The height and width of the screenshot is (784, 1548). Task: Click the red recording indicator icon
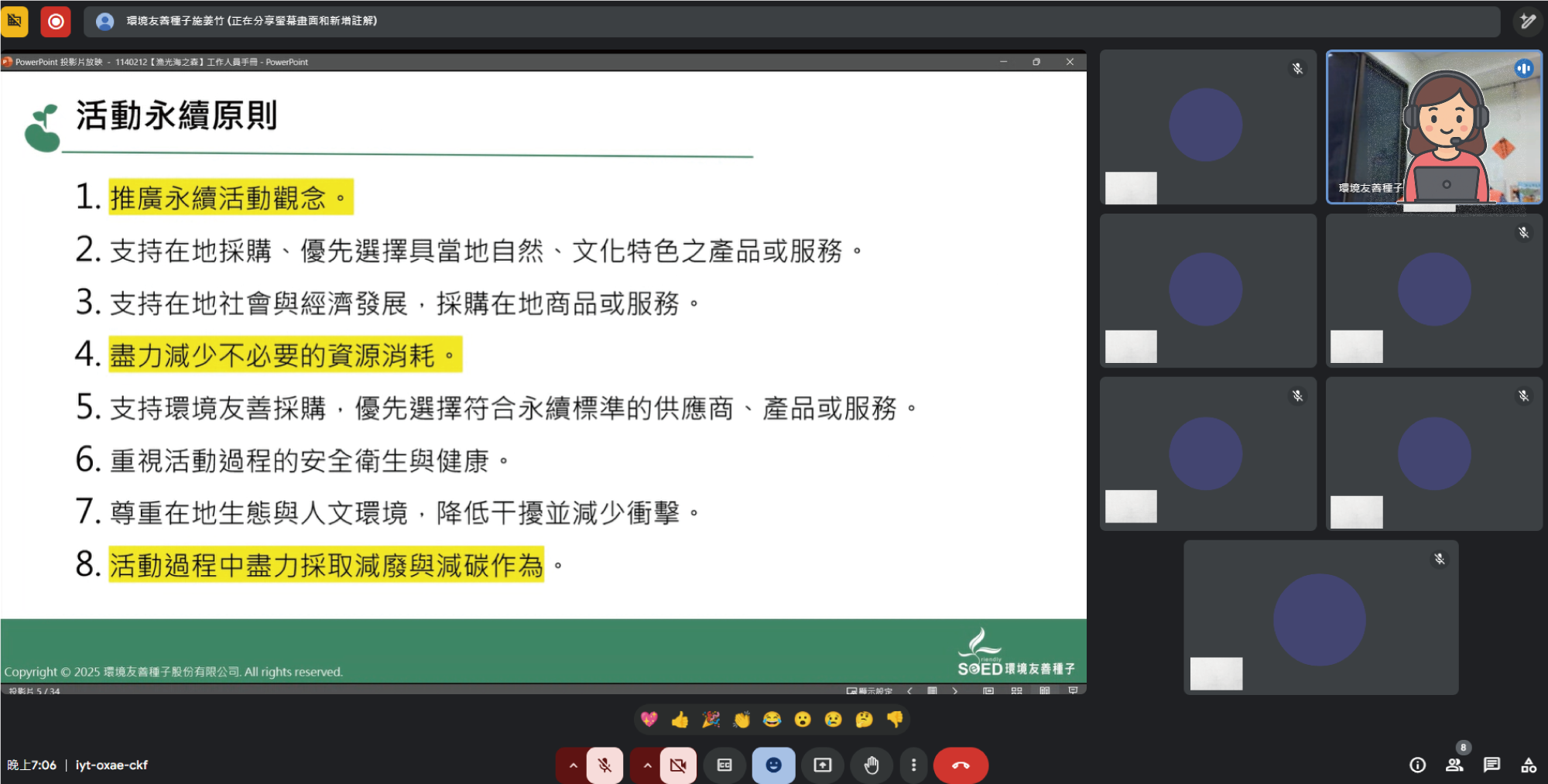click(56, 21)
